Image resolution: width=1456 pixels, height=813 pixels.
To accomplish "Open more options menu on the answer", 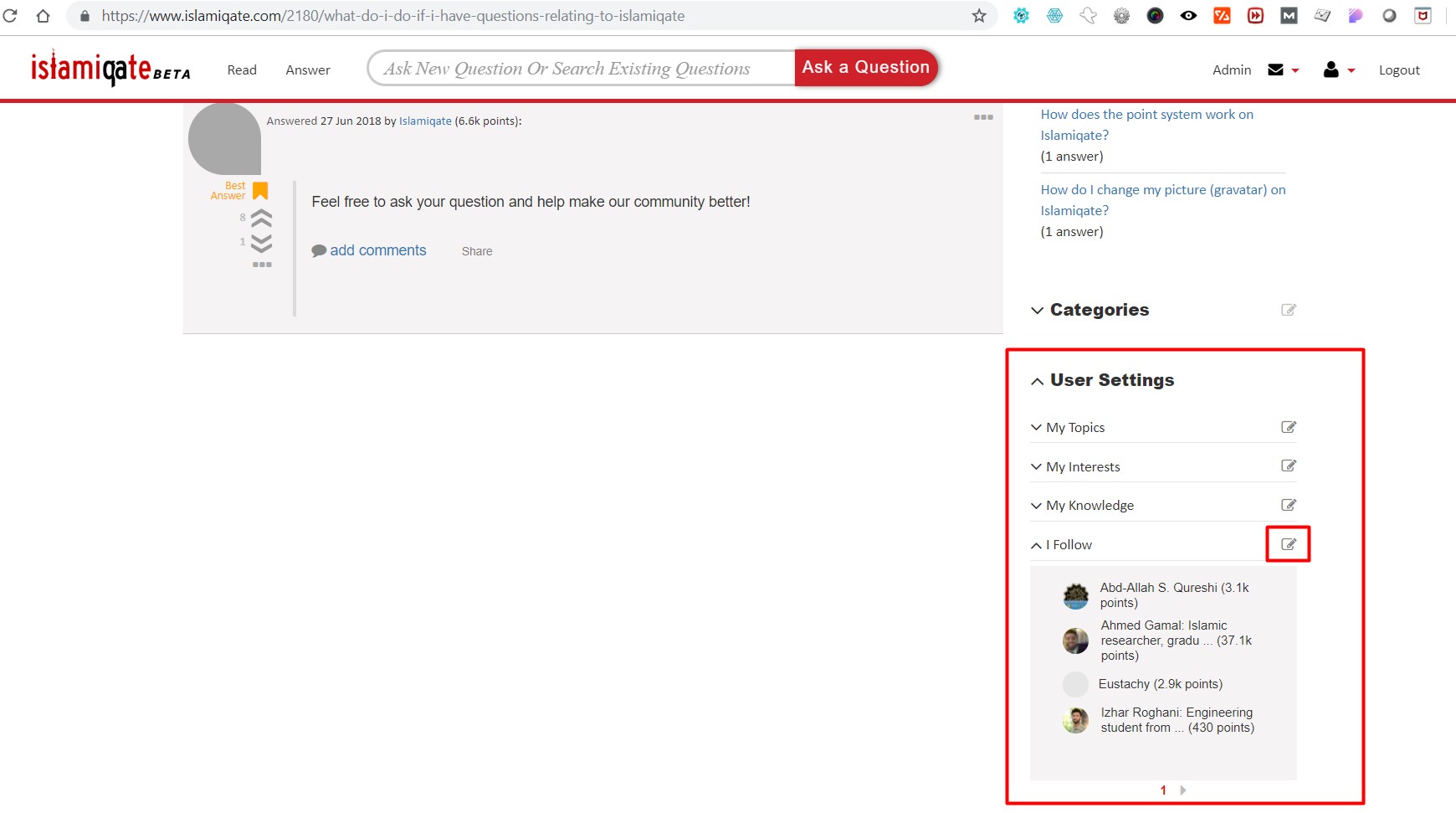I will point(984,117).
